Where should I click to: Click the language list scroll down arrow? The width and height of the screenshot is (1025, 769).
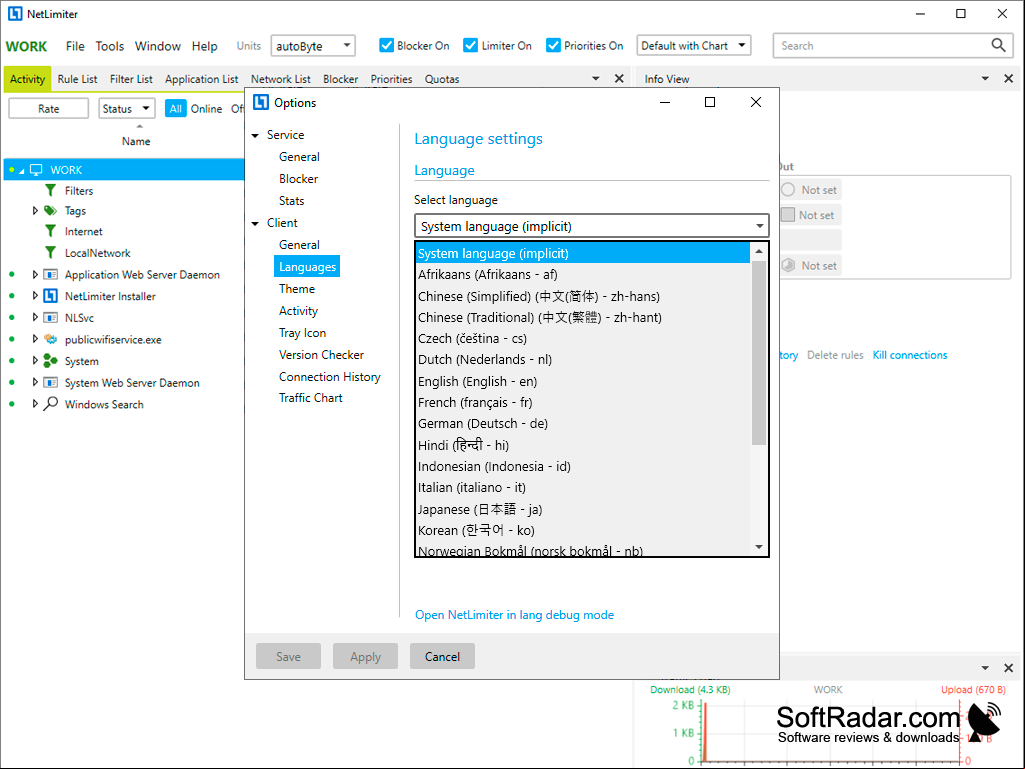758,547
